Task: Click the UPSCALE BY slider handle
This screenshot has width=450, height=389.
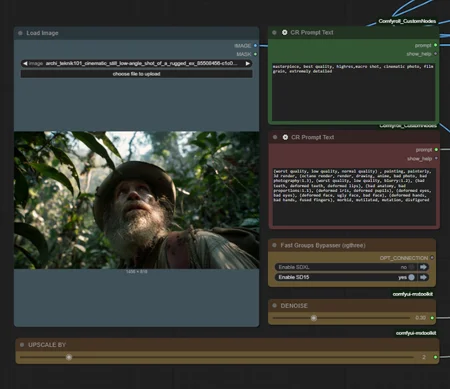Action: tap(69, 357)
